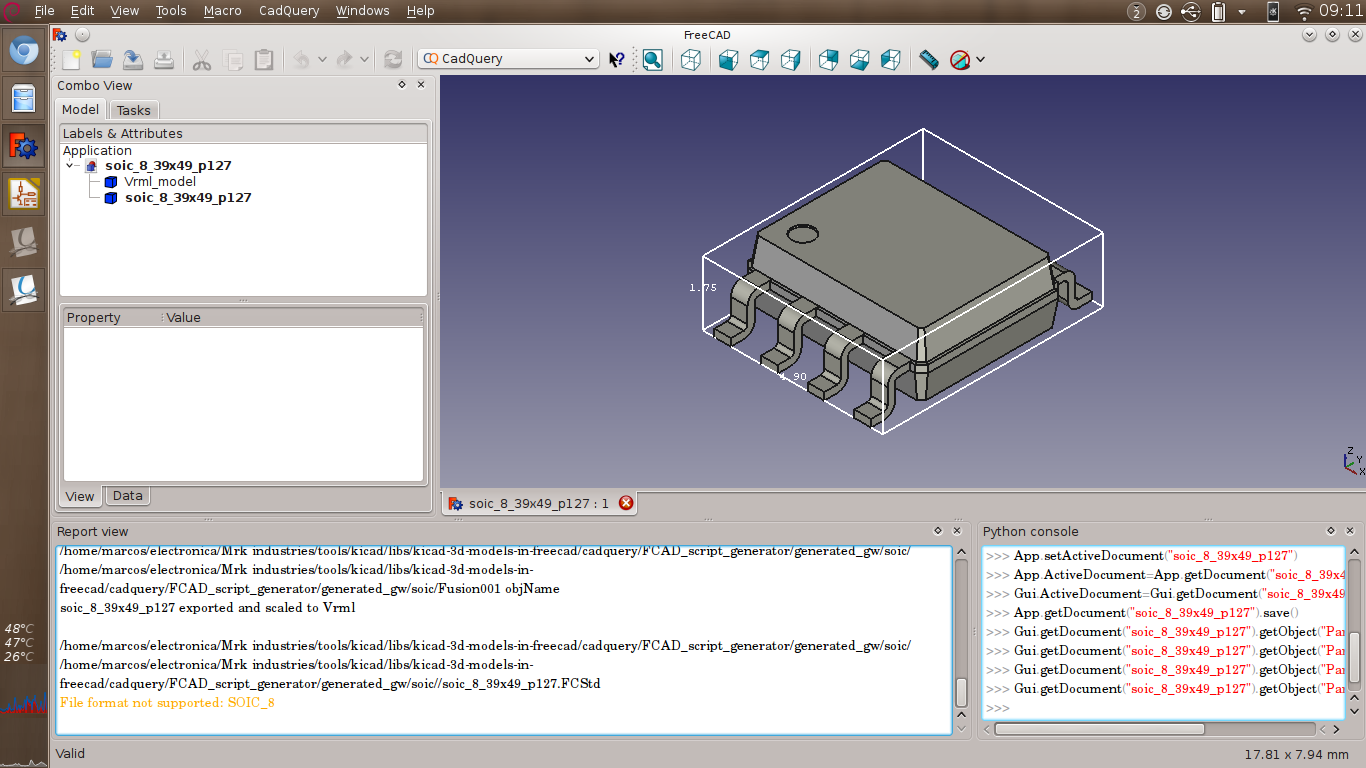Toggle floating for the Python console panel
This screenshot has width=1366, height=768.
tap(1331, 531)
